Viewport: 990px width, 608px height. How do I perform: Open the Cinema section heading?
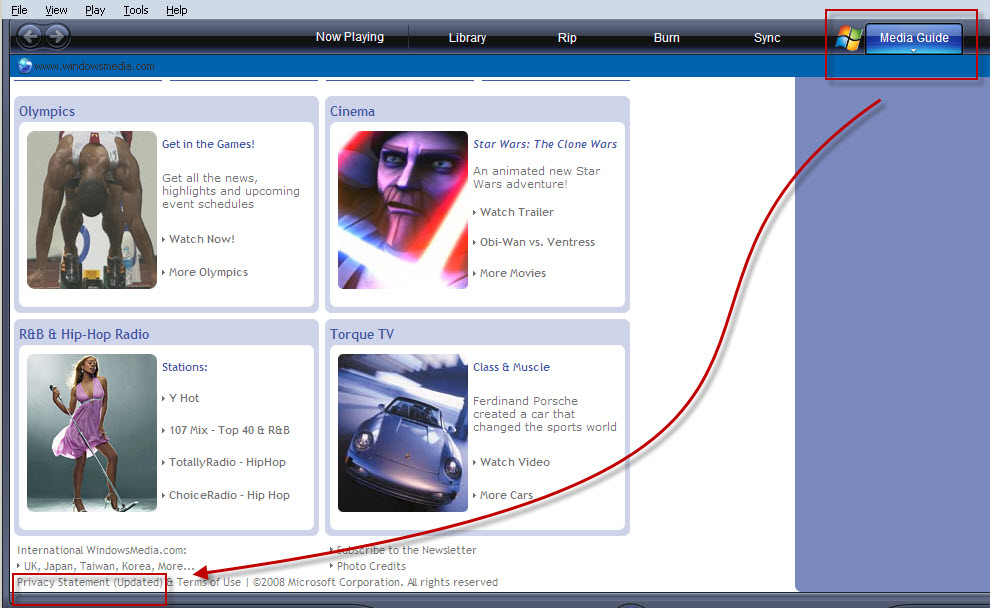pyautogui.click(x=352, y=111)
